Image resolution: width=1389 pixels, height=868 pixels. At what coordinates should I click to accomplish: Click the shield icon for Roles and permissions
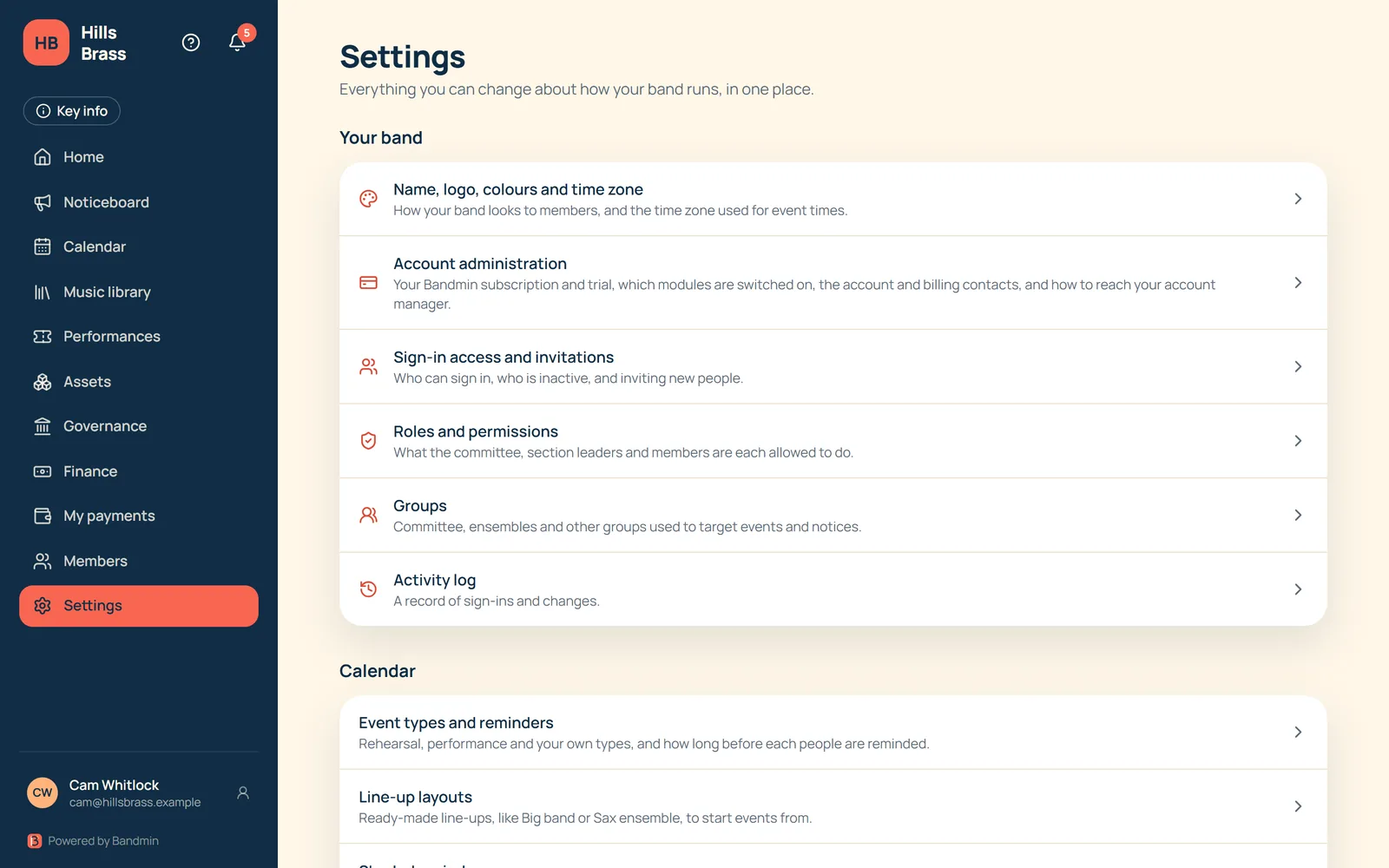tap(369, 441)
